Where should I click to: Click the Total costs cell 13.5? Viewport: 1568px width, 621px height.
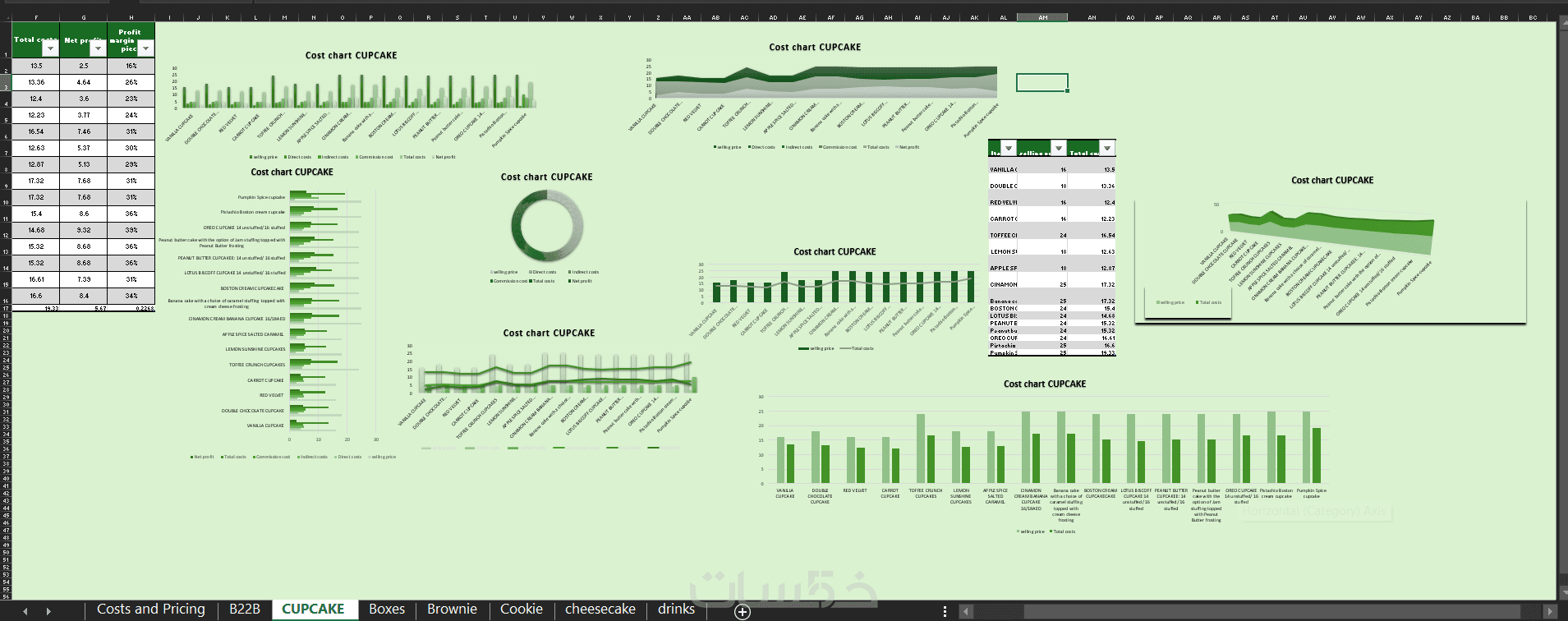(36, 66)
